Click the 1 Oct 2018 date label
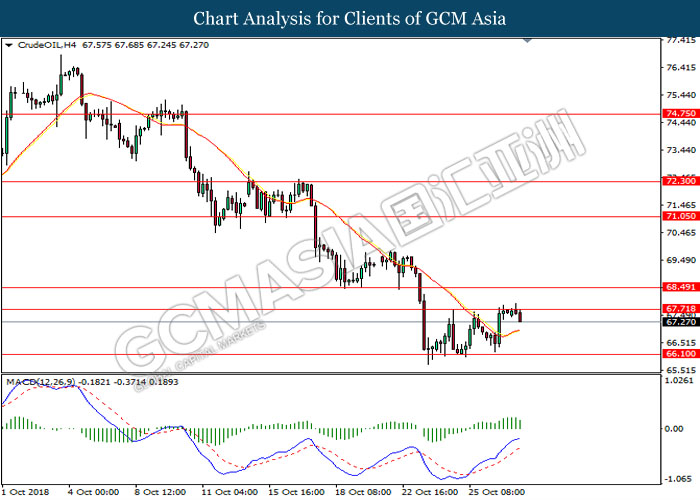This screenshot has height=500, width=700. [x=25, y=492]
